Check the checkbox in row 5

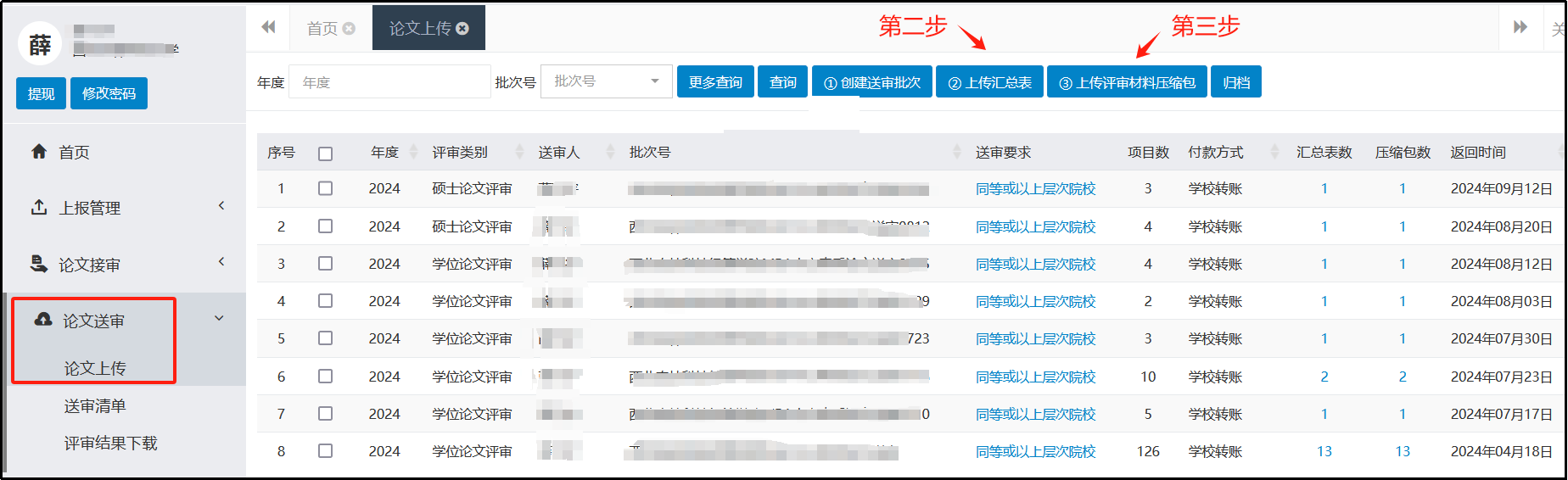click(325, 338)
